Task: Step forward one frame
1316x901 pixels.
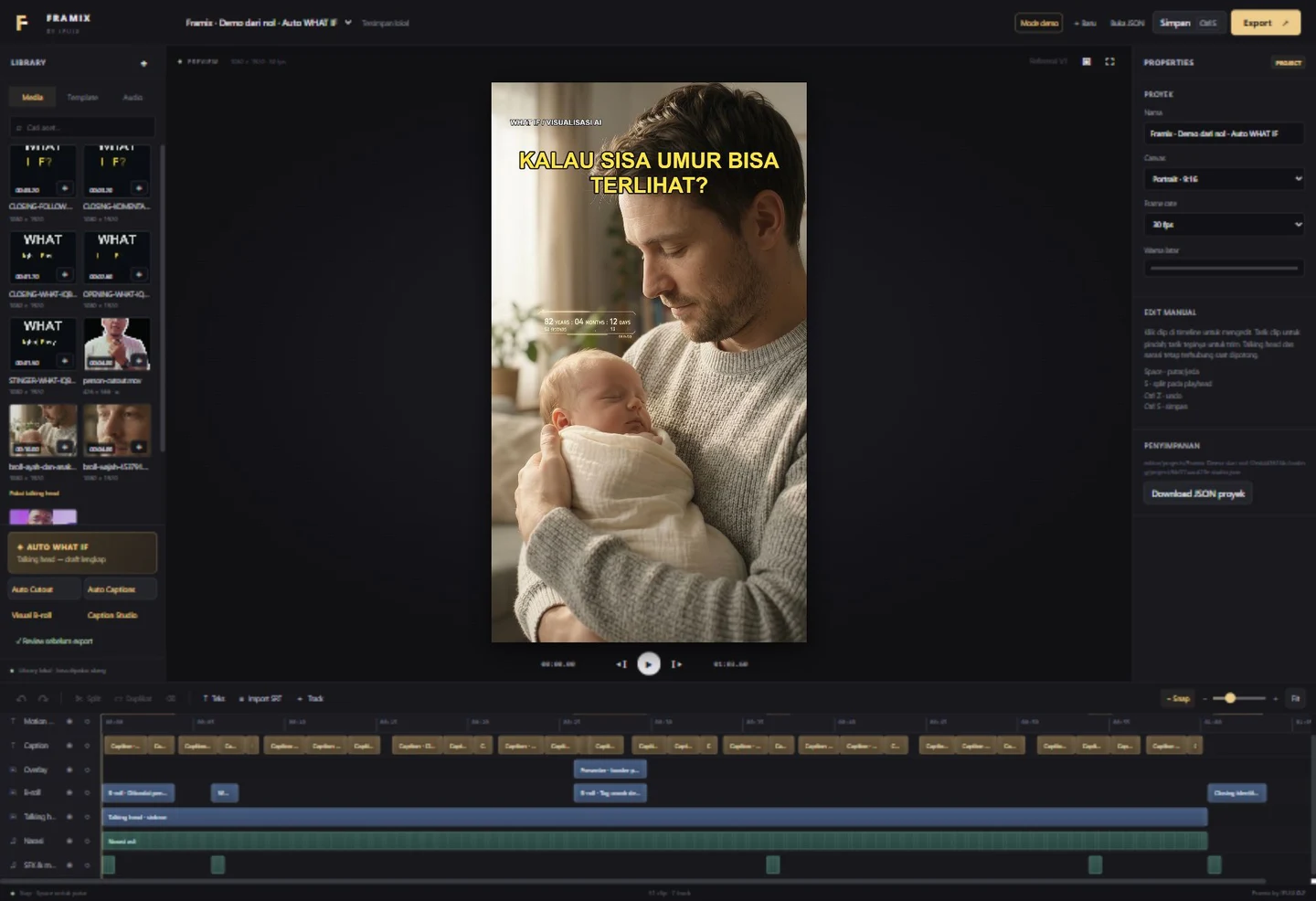Action: click(x=676, y=664)
